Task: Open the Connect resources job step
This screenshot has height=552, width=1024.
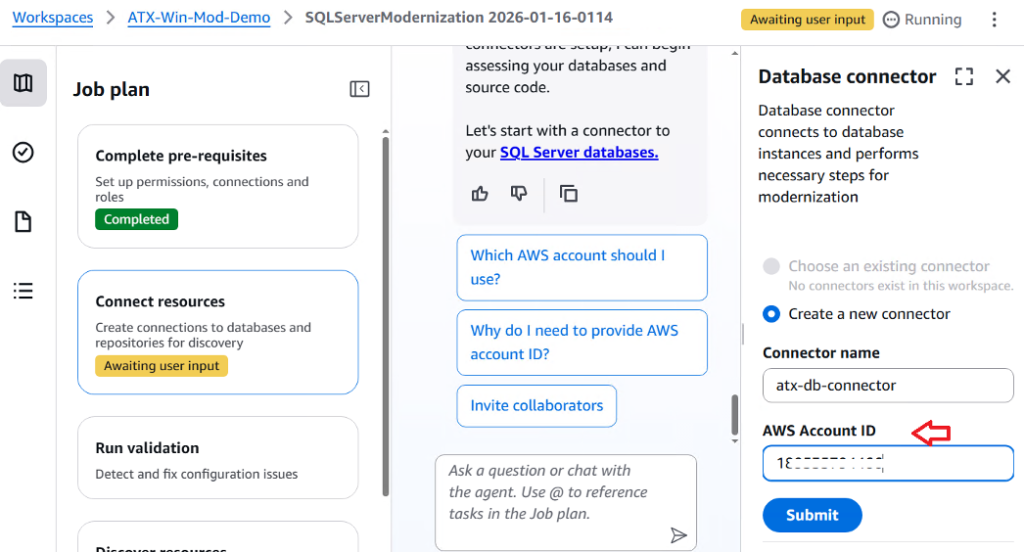Action: pos(217,331)
